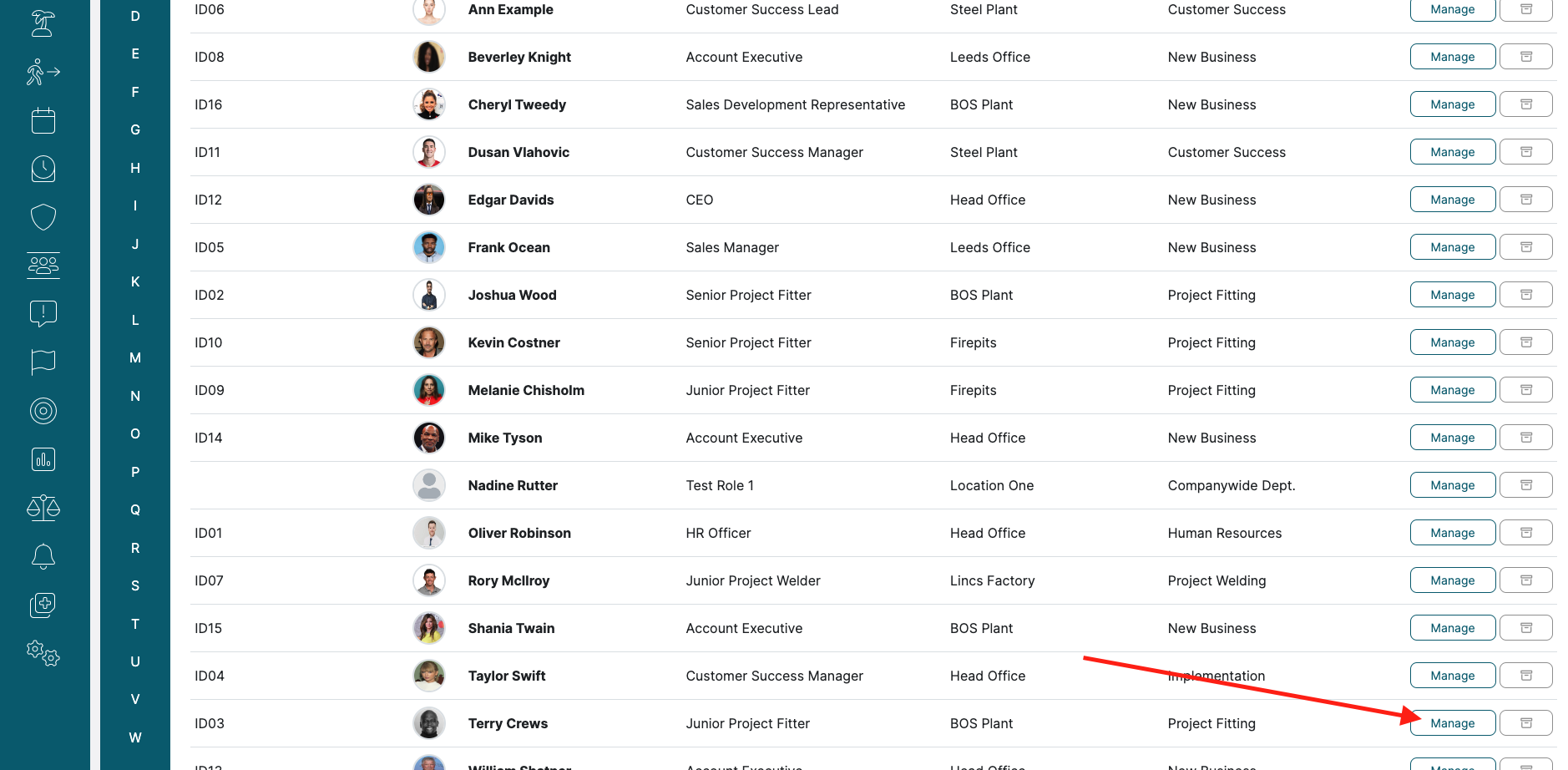Open the notifications bell icon
This screenshot has height=770, width=1568.
[x=43, y=556]
